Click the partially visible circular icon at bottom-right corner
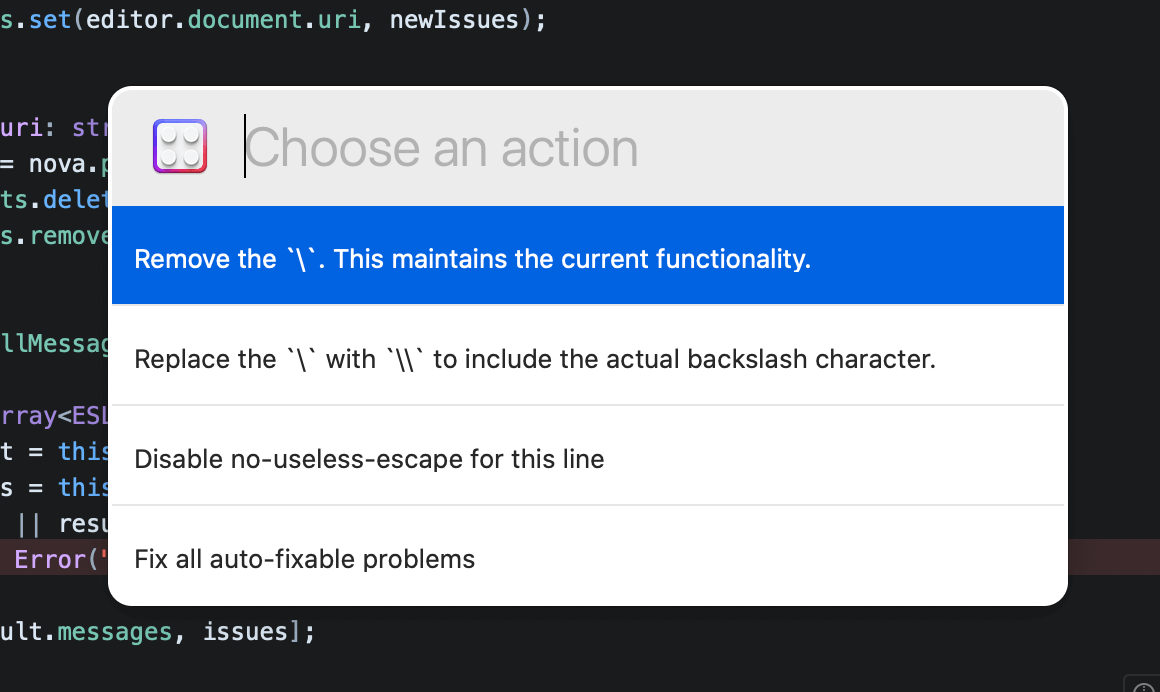The image size is (1160, 692). 1144,685
